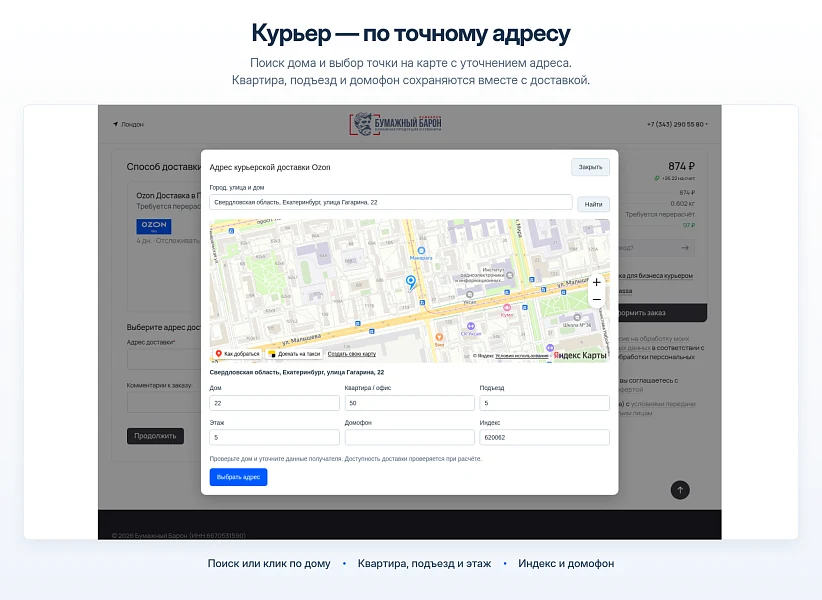Click the Дом input field
822x600 pixels.
tap(274, 403)
